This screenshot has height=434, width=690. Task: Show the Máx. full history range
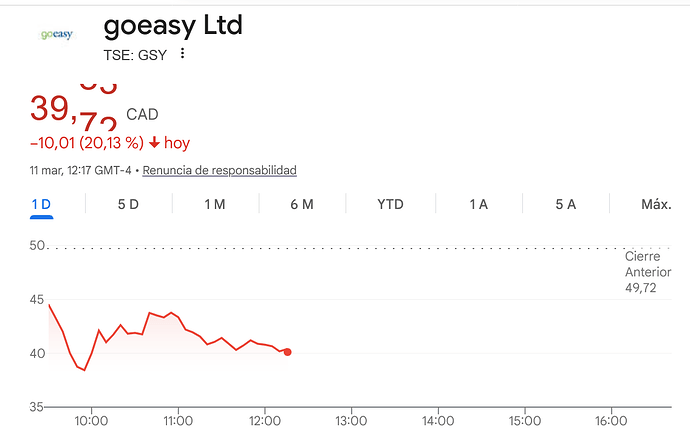click(x=655, y=204)
